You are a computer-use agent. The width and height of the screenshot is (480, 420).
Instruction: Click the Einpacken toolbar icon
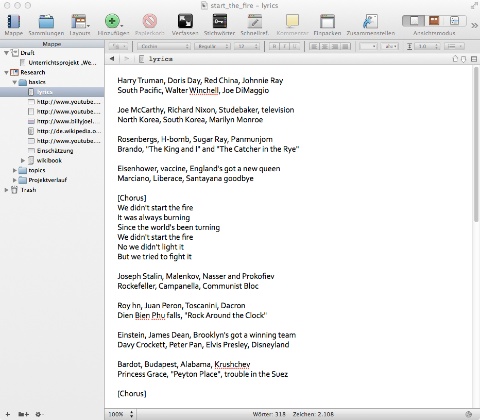[x=327, y=21]
